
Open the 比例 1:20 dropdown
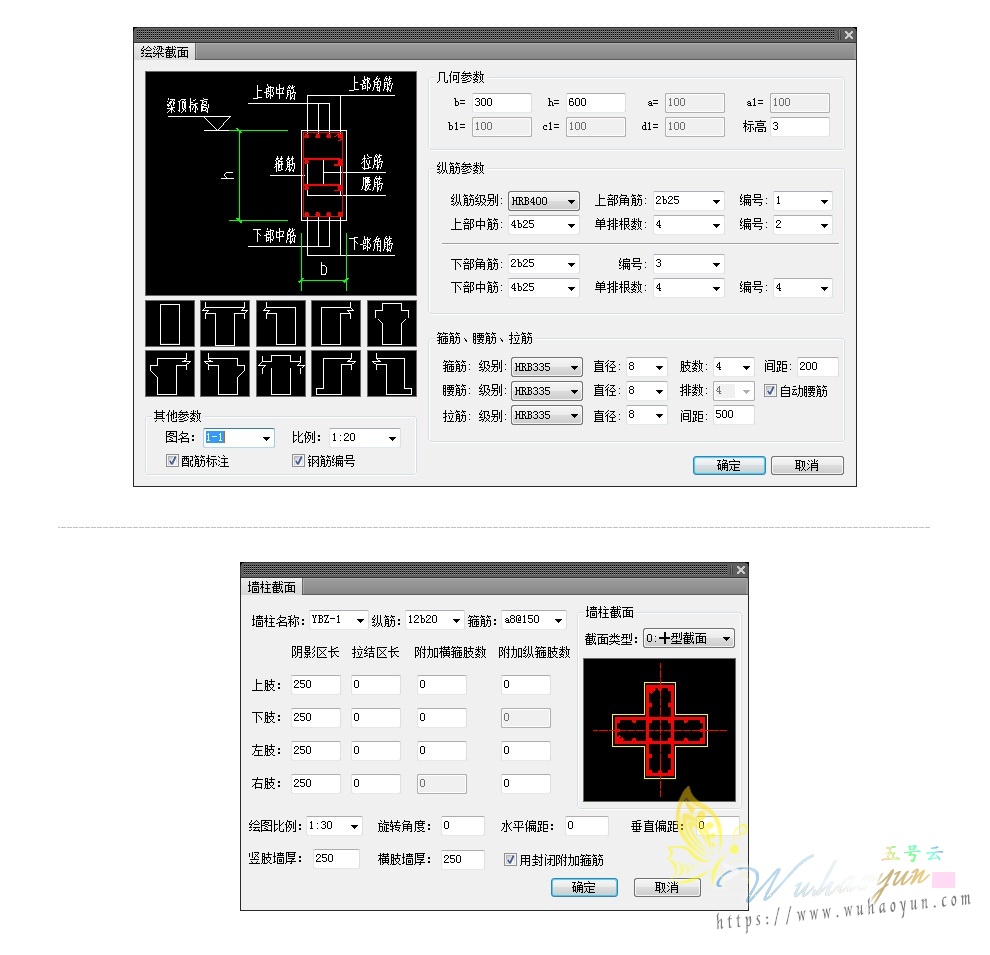365,437
